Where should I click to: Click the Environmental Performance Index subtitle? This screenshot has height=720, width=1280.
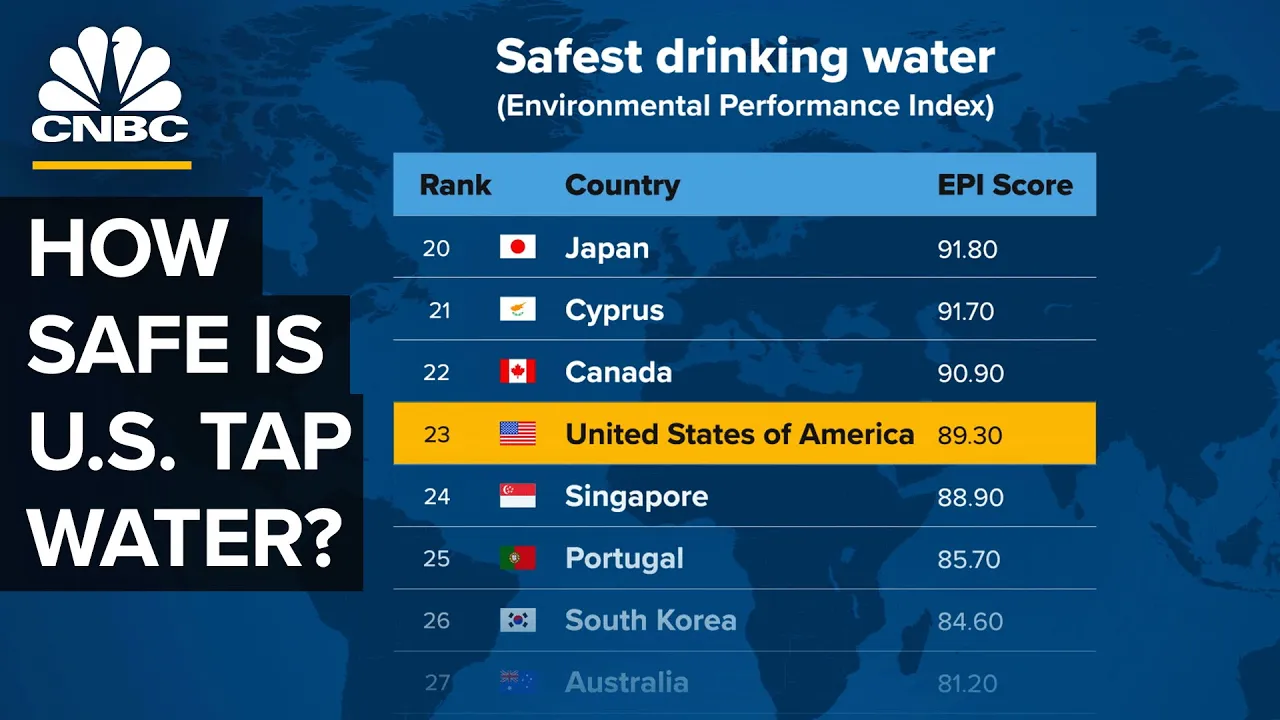tap(745, 106)
